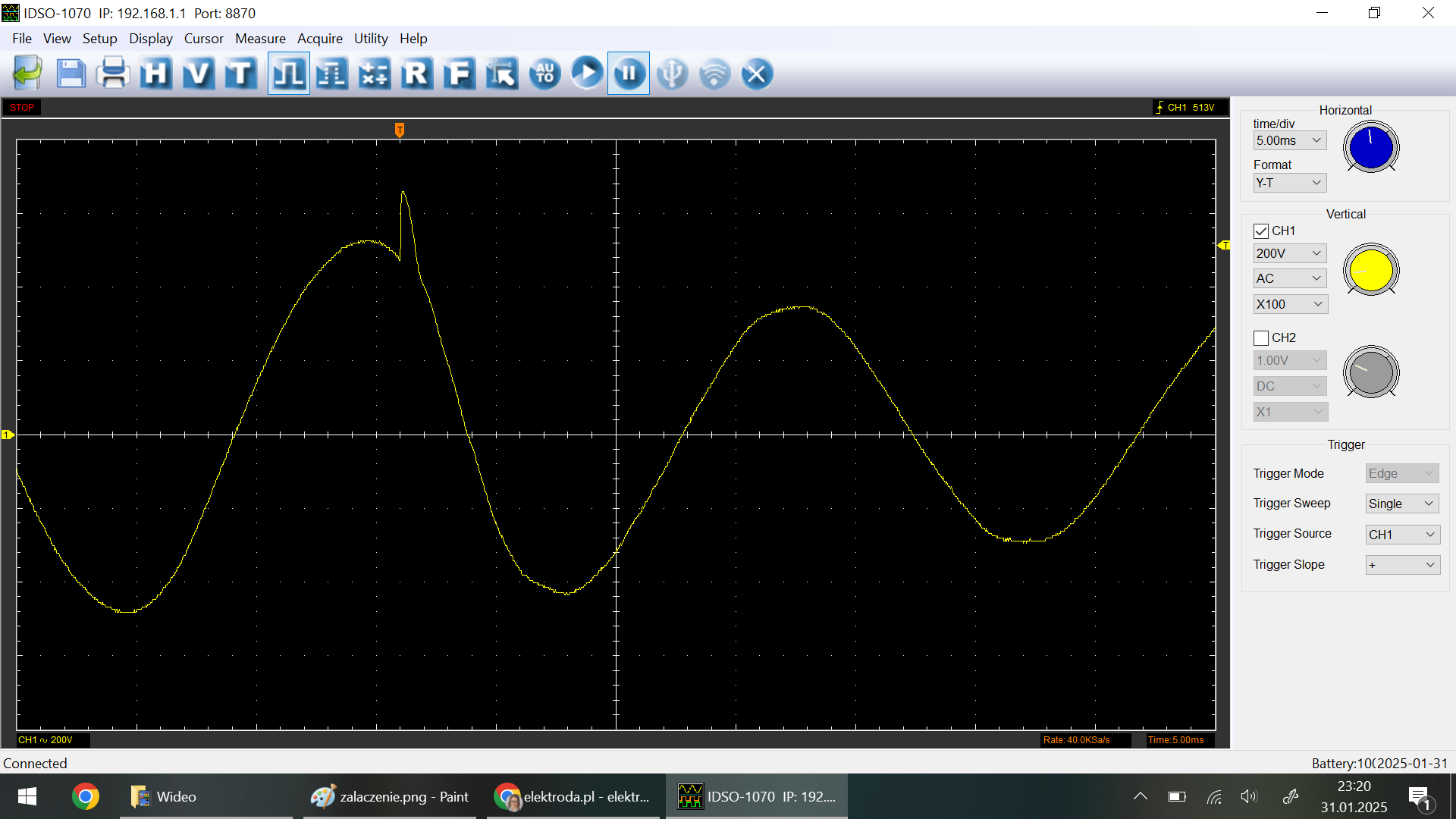Screen dimensions: 1456x819
Task: Click the orange trigger position T marker
Action: pos(400,130)
